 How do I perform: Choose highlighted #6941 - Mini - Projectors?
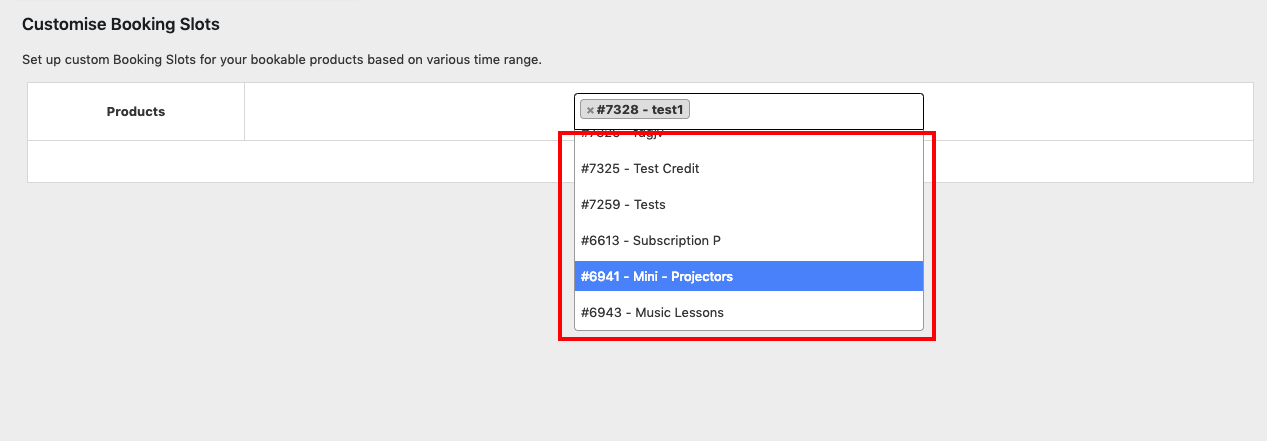tap(748, 277)
